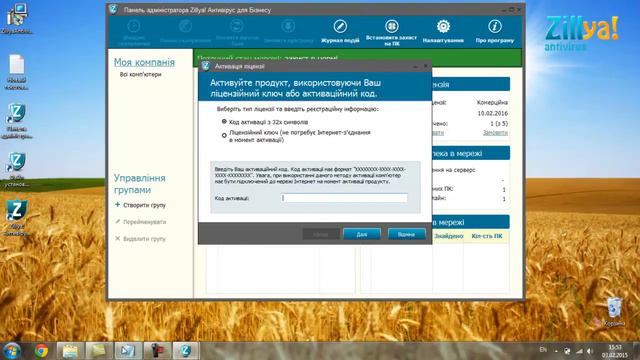640x360 pixels.
Task: Click the network signal tray icon
Action: tap(579, 351)
